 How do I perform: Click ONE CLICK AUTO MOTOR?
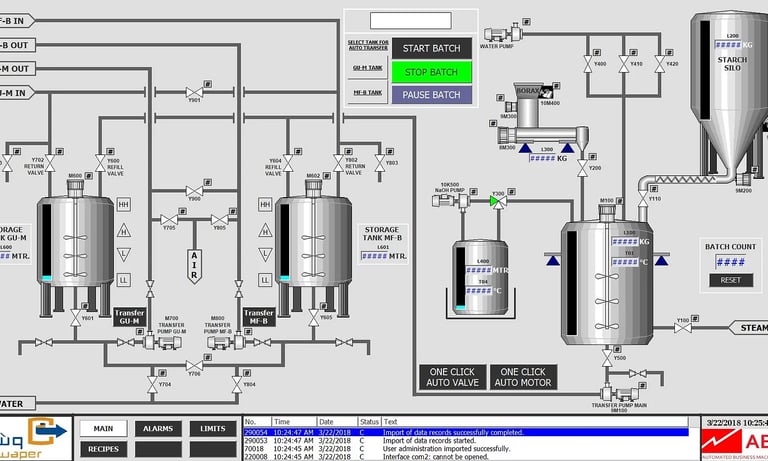pos(523,377)
